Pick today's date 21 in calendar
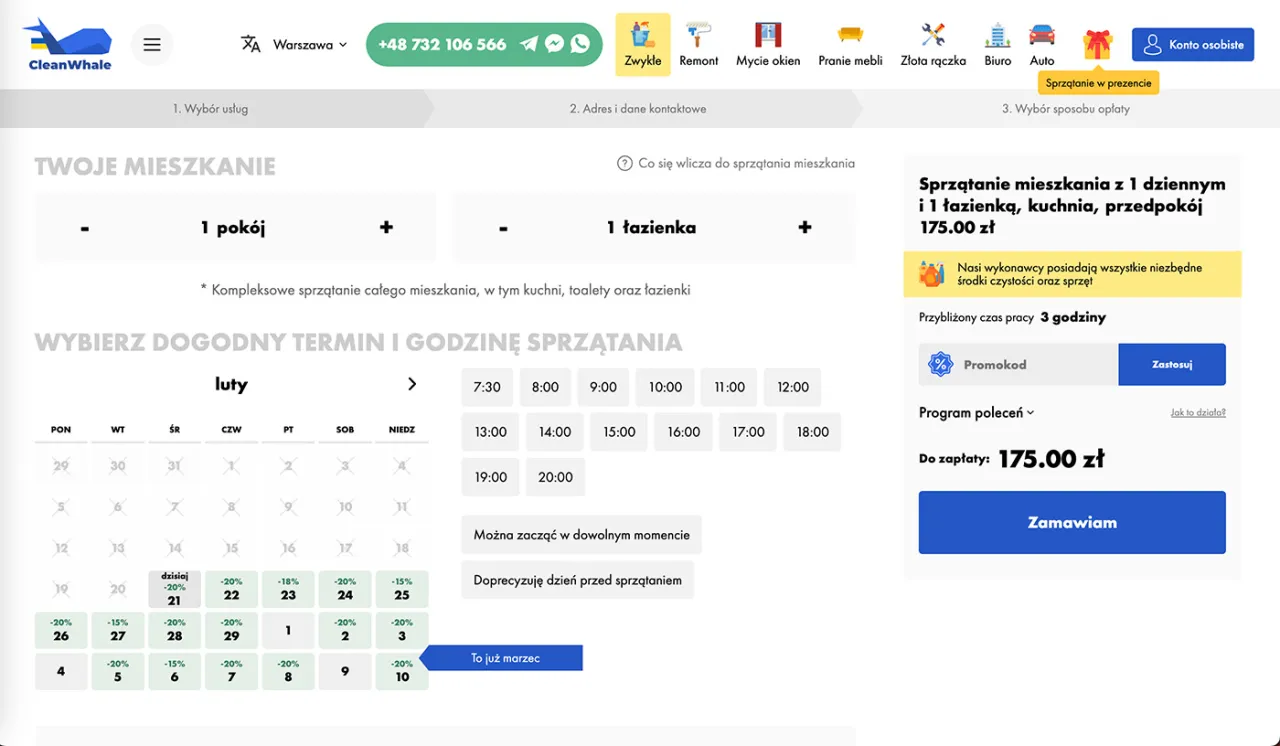 click(x=175, y=589)
